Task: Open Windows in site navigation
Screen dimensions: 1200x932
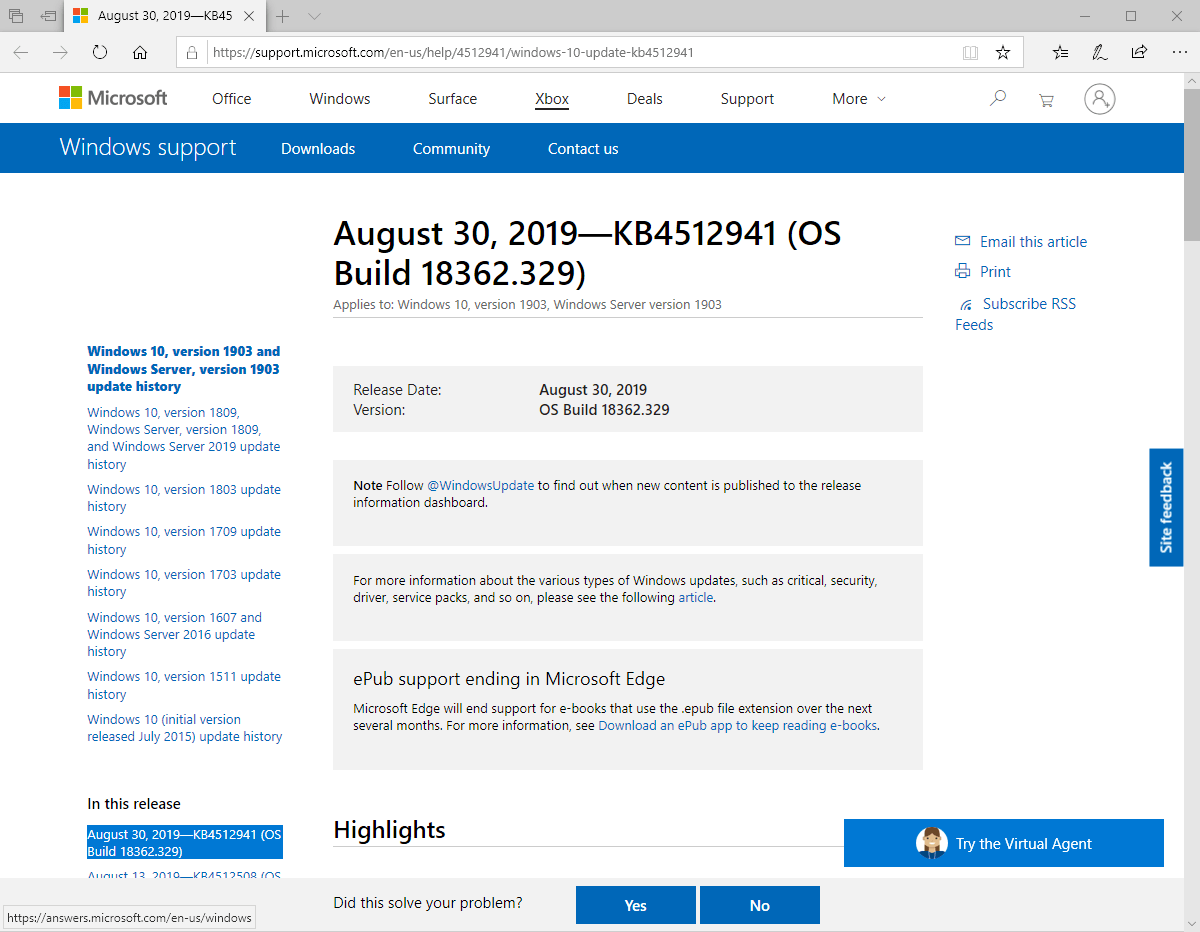Action: point(340,99)
